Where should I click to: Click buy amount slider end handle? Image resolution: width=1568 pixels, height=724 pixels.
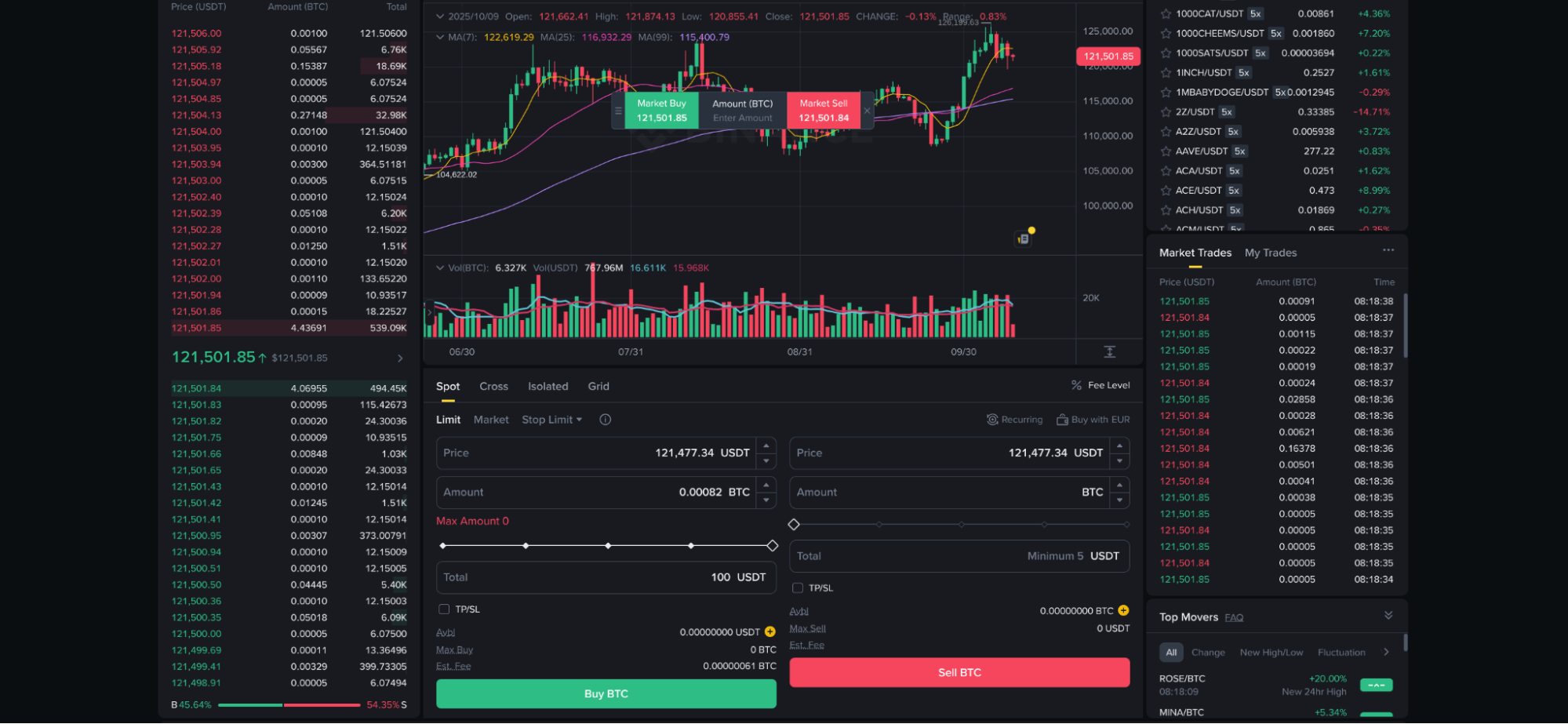pos(773,545)
